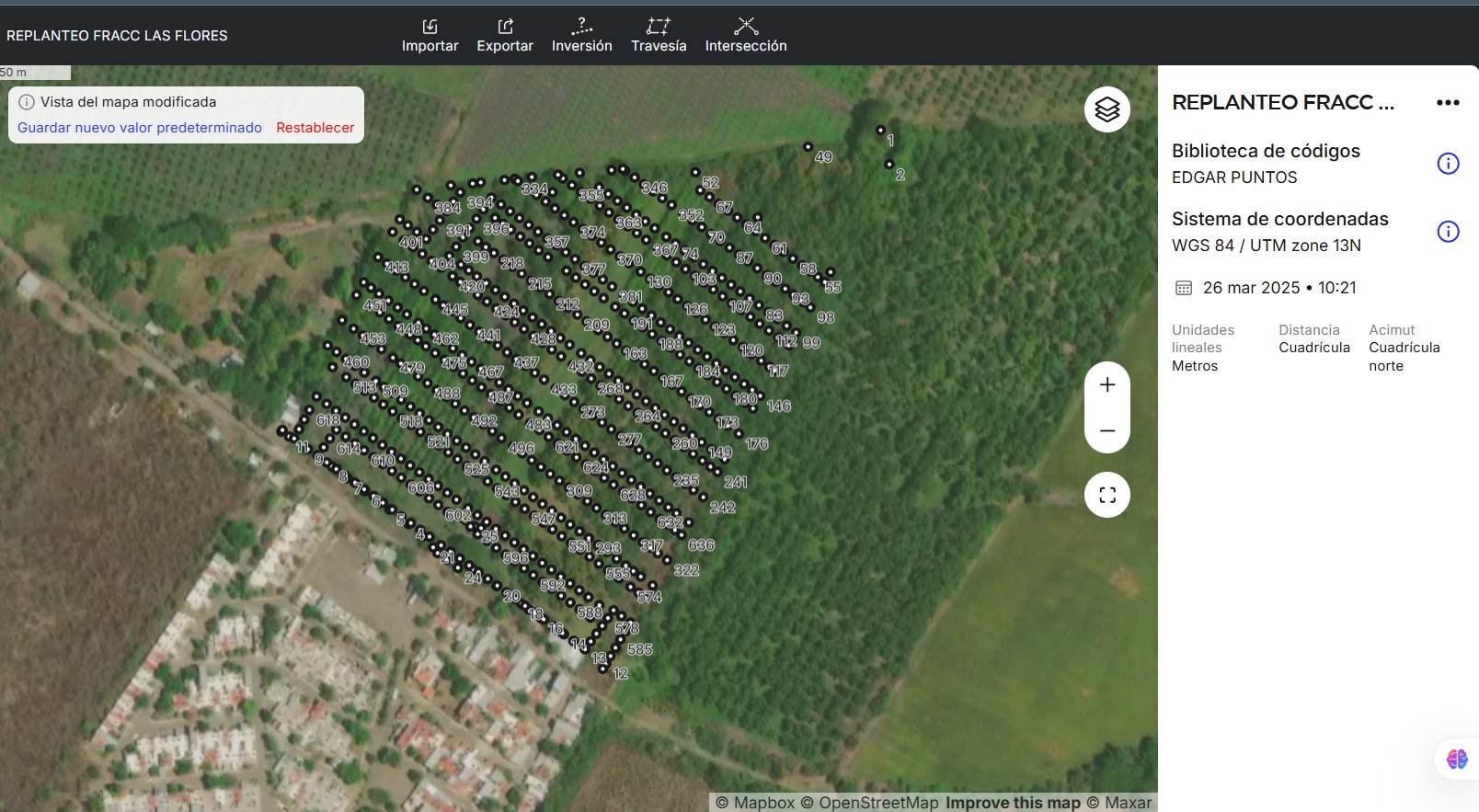Select the Inversión tool

tap(581, 35)
